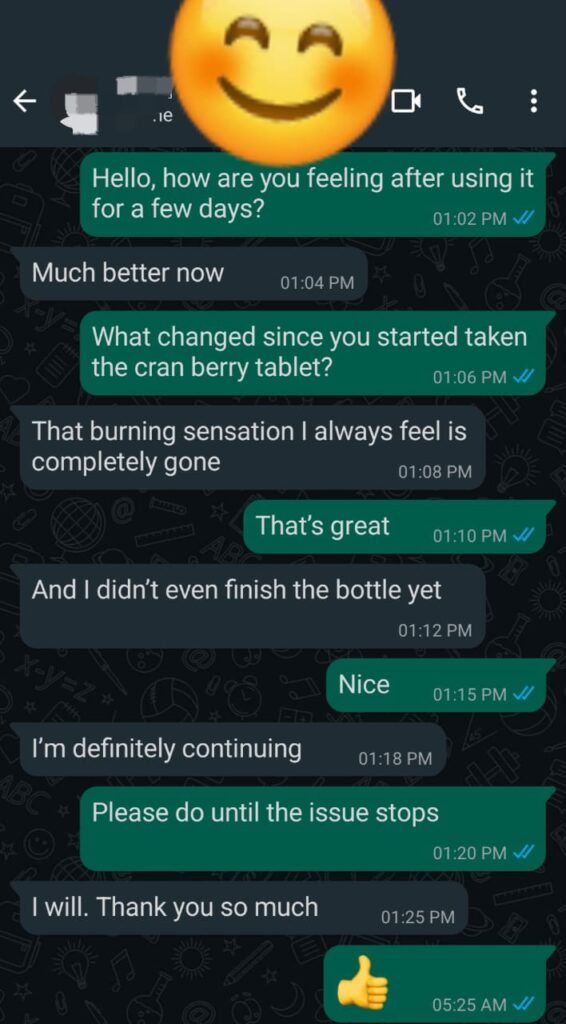This screenshot has height=1024, width=566.
Task: Start a video call
Action: [x=407, y=101]
